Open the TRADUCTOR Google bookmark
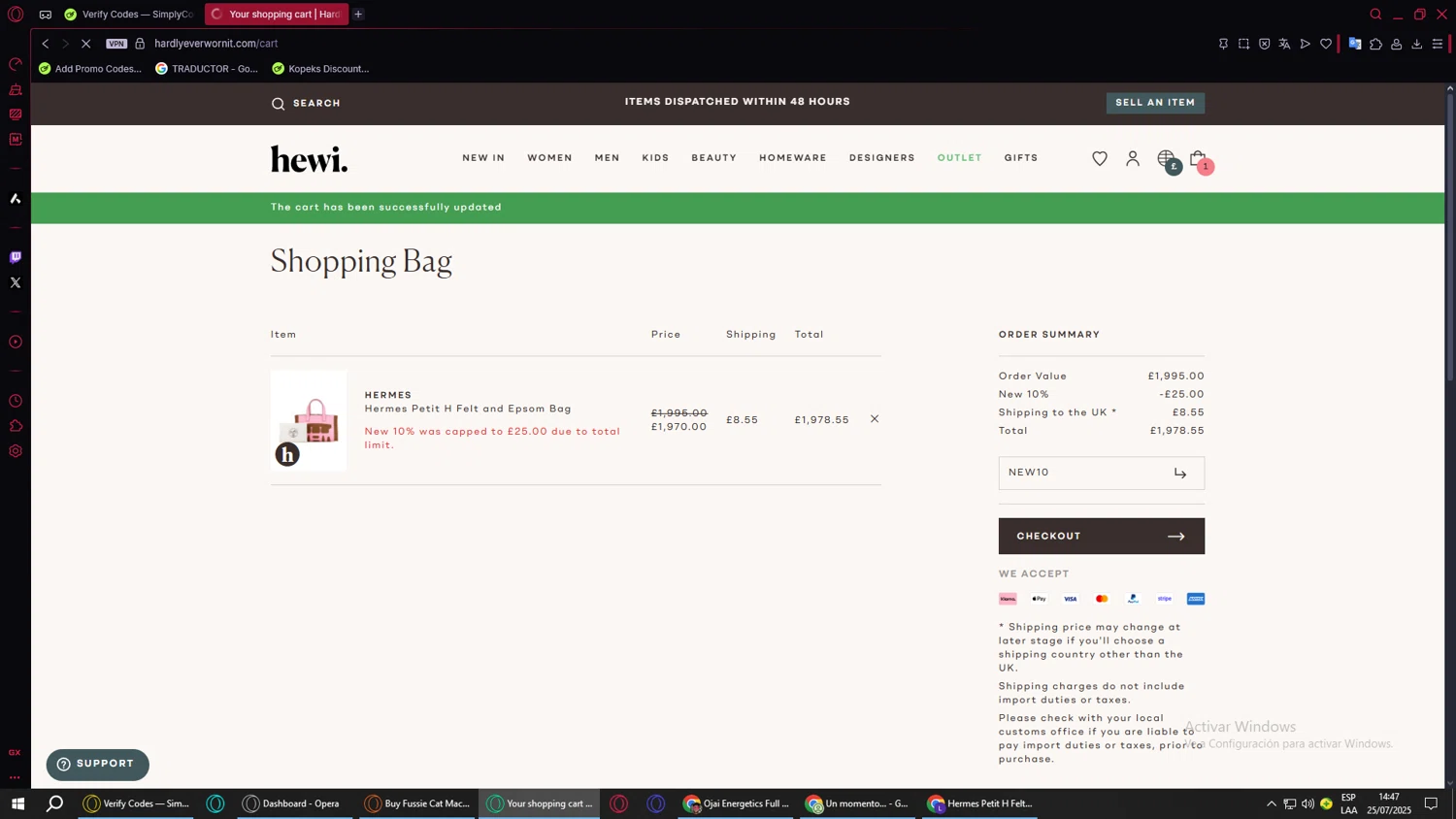 pyautogui.click(x=207, y=69)
